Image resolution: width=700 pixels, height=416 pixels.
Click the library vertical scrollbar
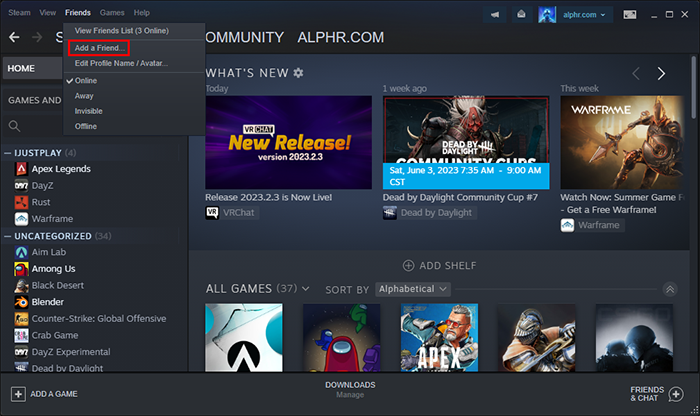(x=694, y=87)
